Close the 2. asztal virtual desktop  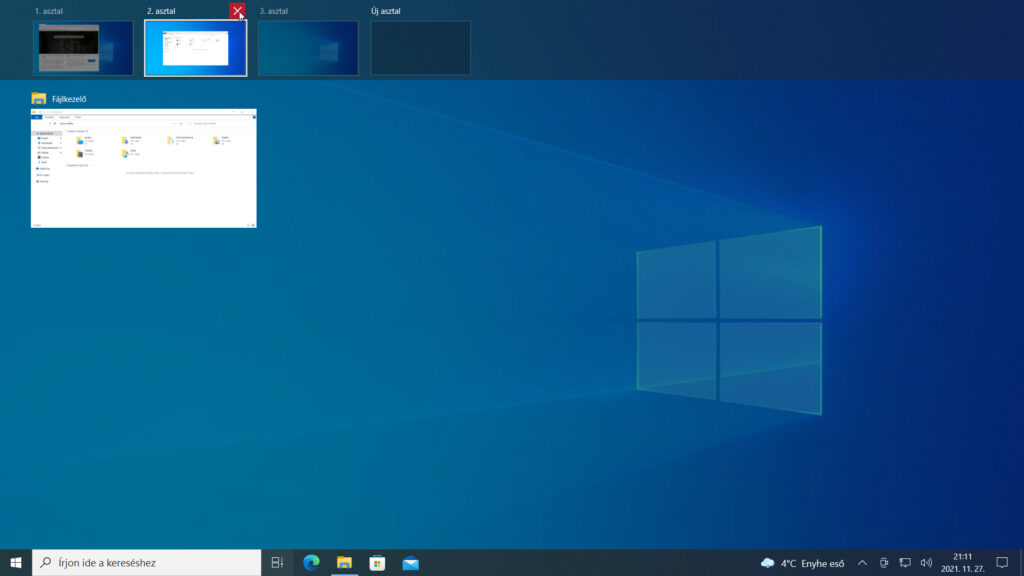(x=237, y=11)
